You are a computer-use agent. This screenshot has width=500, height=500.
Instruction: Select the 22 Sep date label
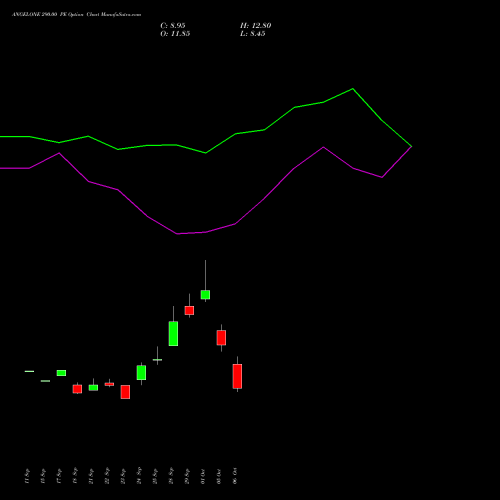click(107, 476)
